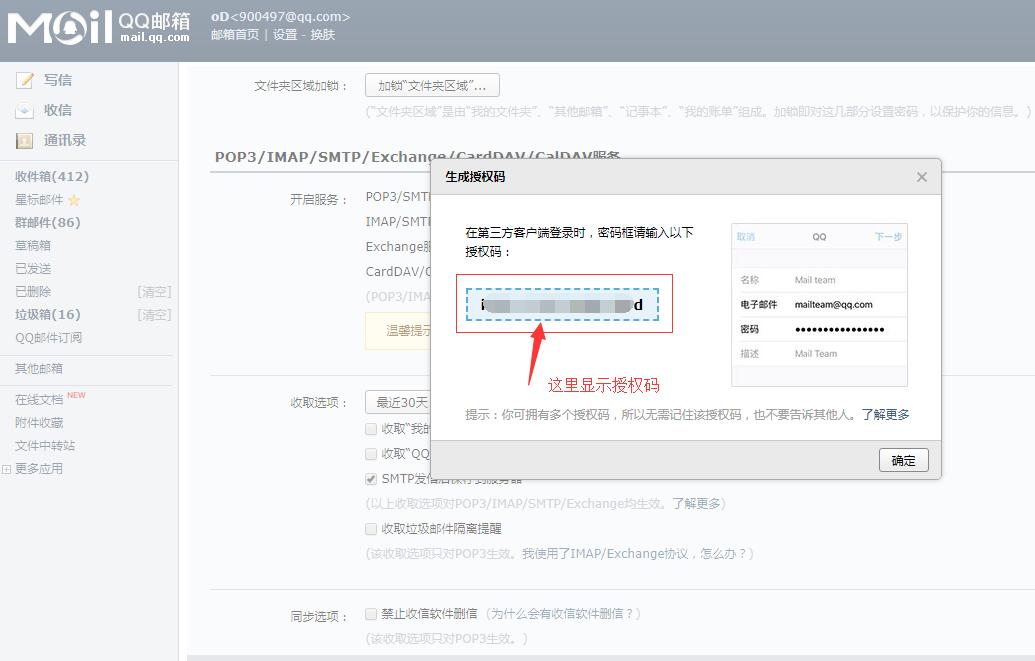Click 换肤 in the top bar

tap(322, 34)
